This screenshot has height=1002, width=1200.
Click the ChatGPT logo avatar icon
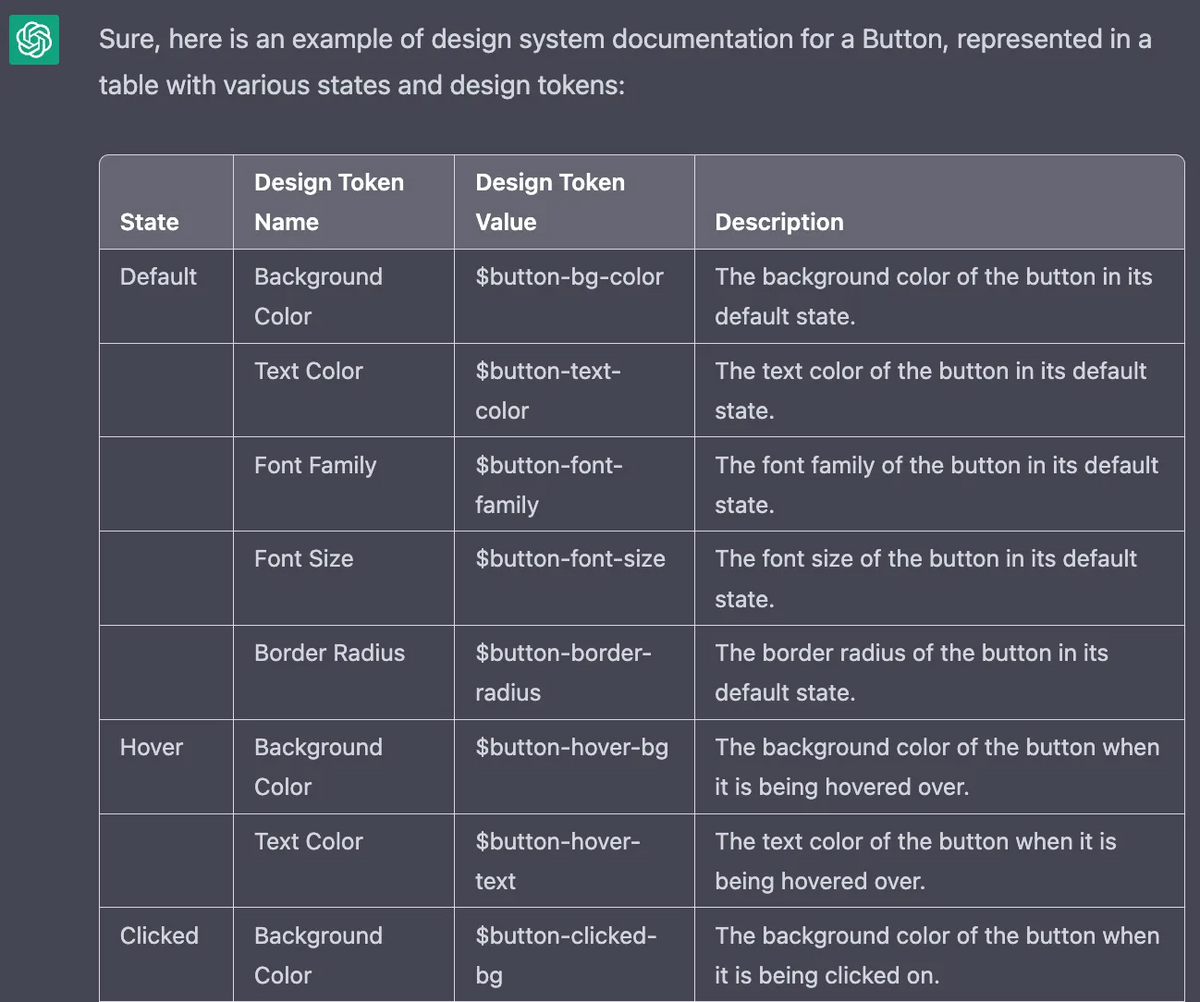[x=34, y=40]
